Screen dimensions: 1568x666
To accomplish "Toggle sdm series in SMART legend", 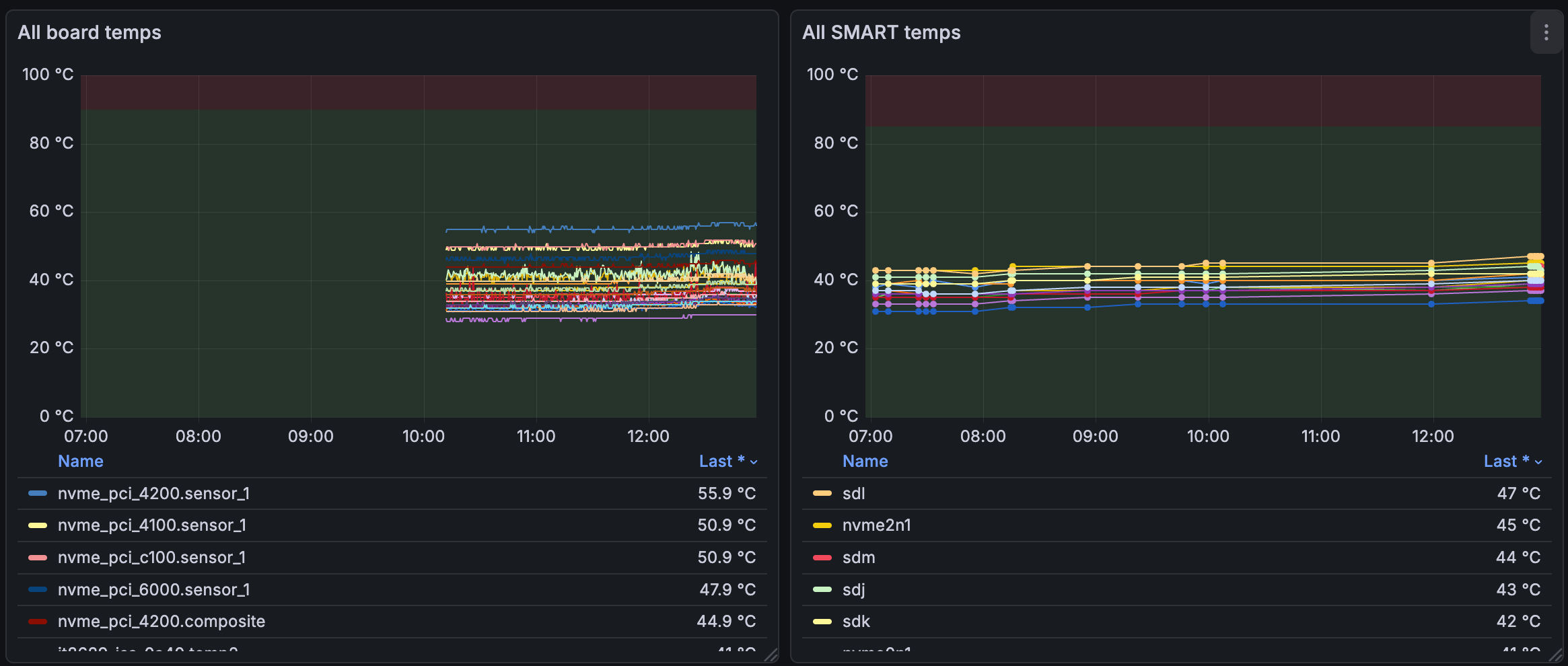I will pyautogui.click(x=859, y=558).
